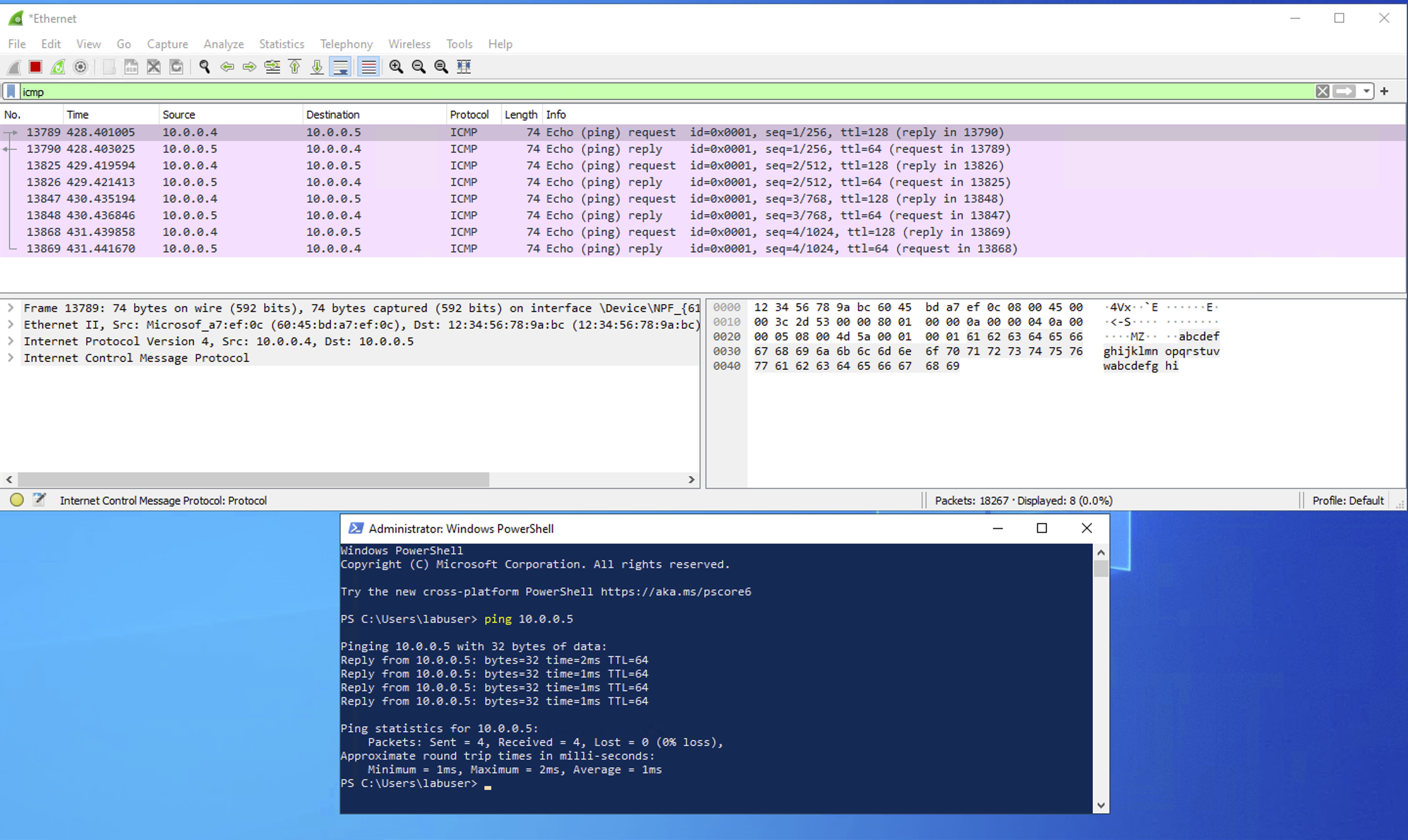Expand the Internet Control Message Protocol tree
The width and height of the screenshot is (1408, 840).
coord(10,358)
